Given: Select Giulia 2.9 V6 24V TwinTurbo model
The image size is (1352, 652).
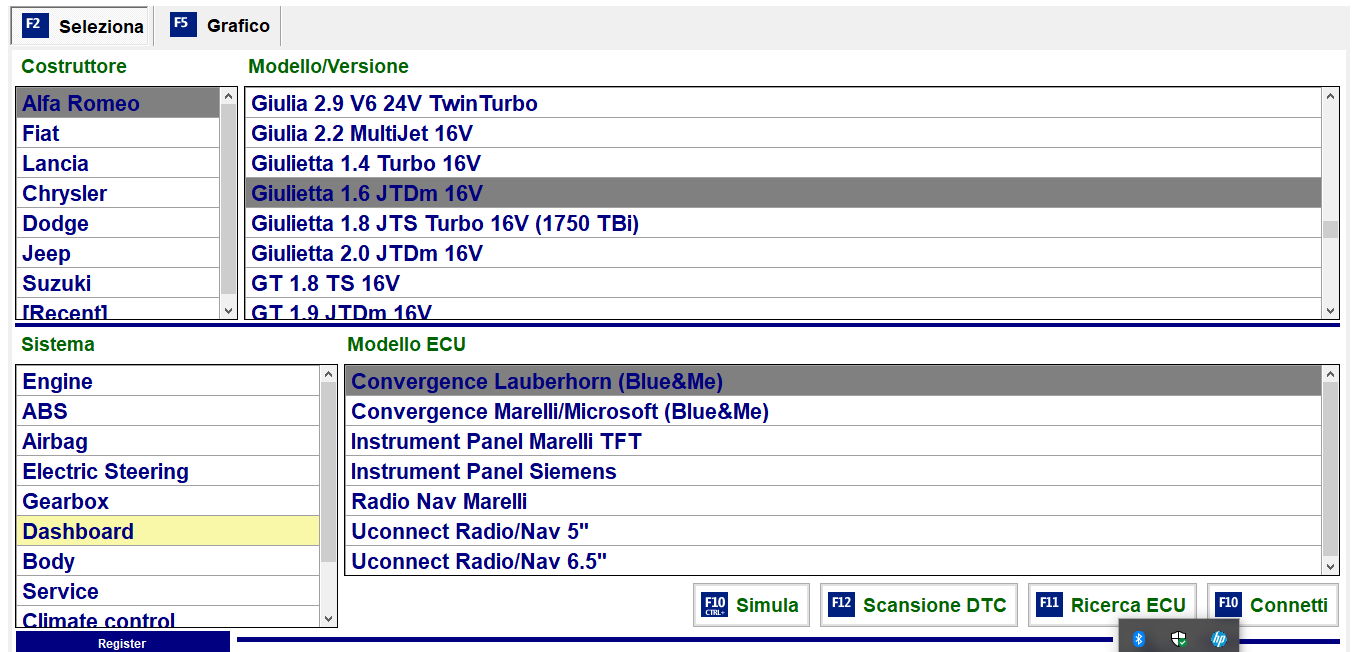Looking at the screenshot, I should pos(783,103).
